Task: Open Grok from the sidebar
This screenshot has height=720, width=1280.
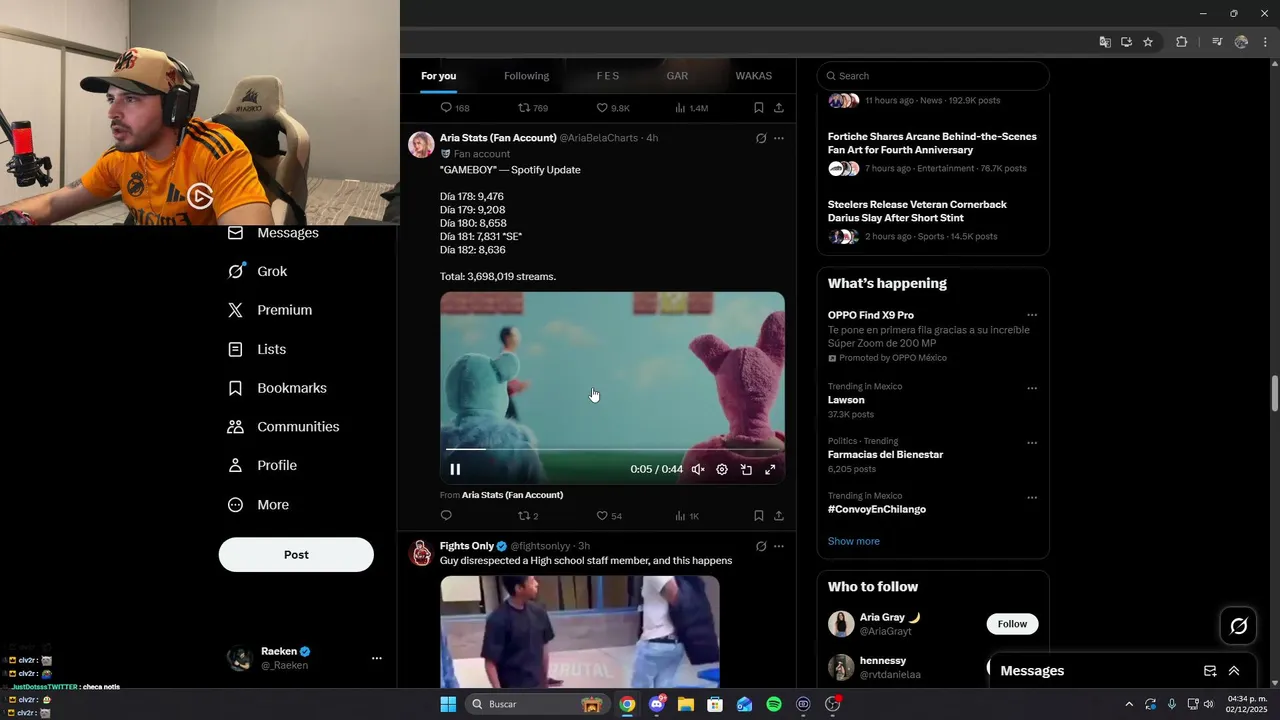Action: [x=258, y=271]
